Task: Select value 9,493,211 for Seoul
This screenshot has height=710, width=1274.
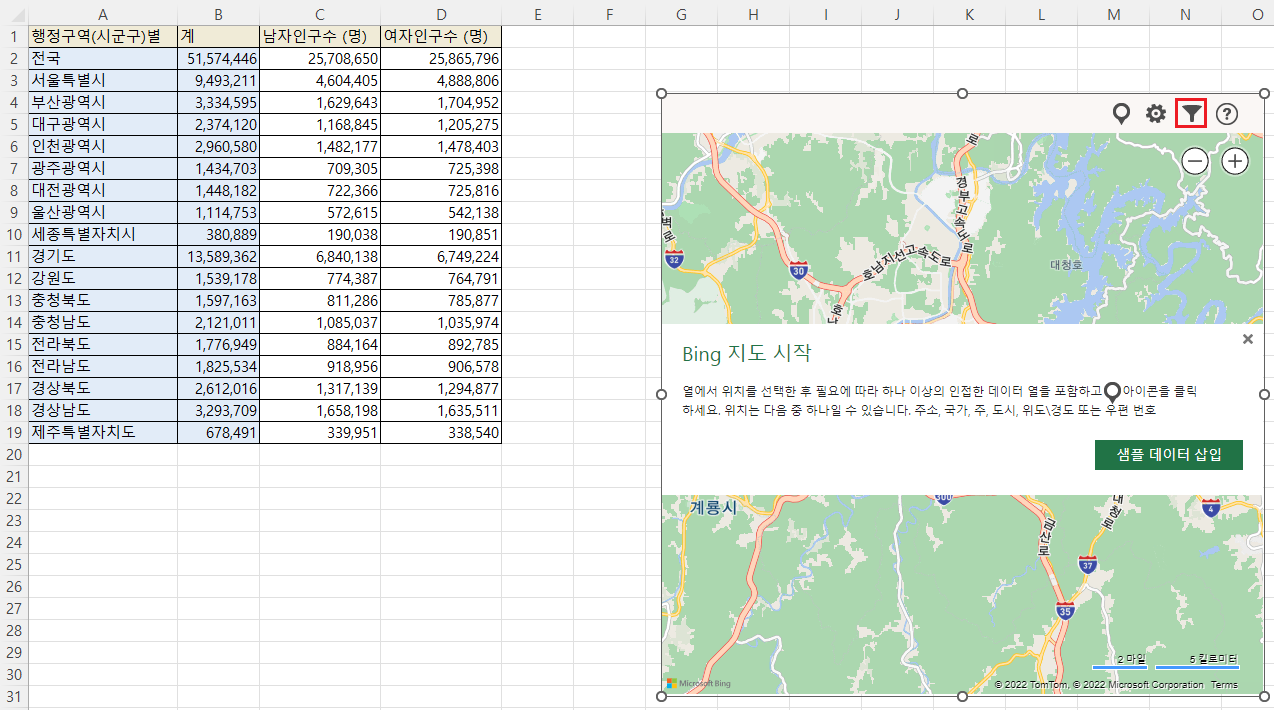Action: click(219, 81)
